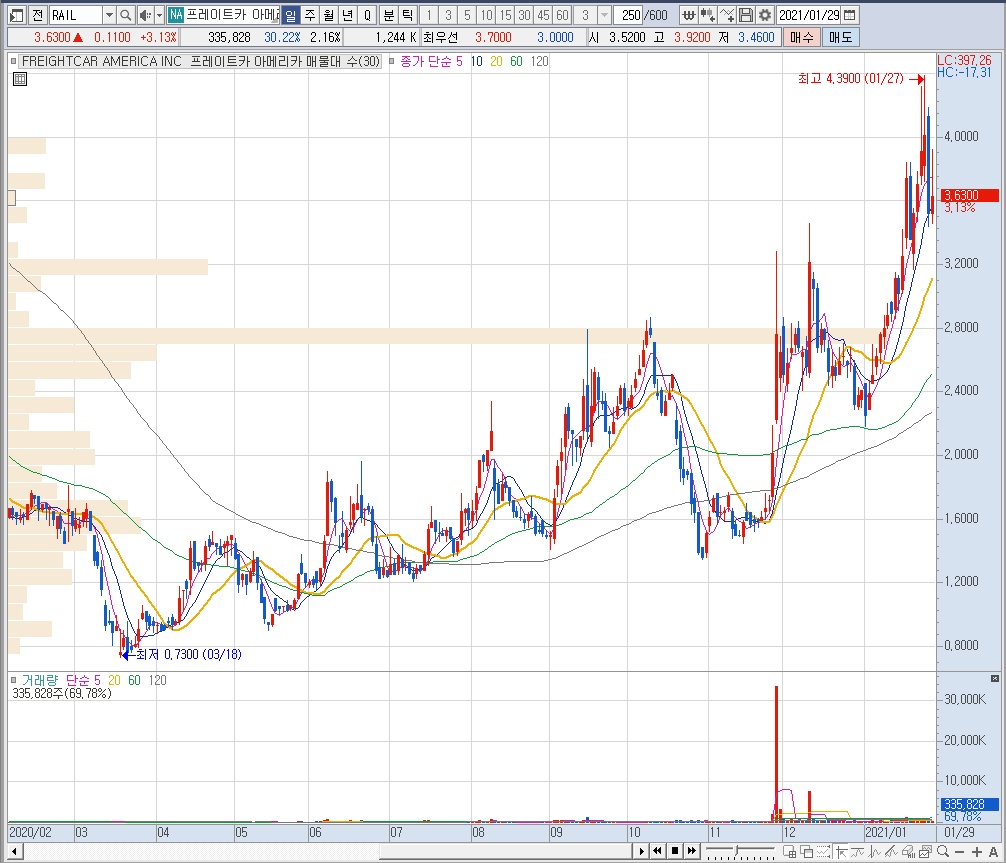The image size is (1006, 863).
Task: Click the 전 (all) button beside ticker
Action: point(38,15)
